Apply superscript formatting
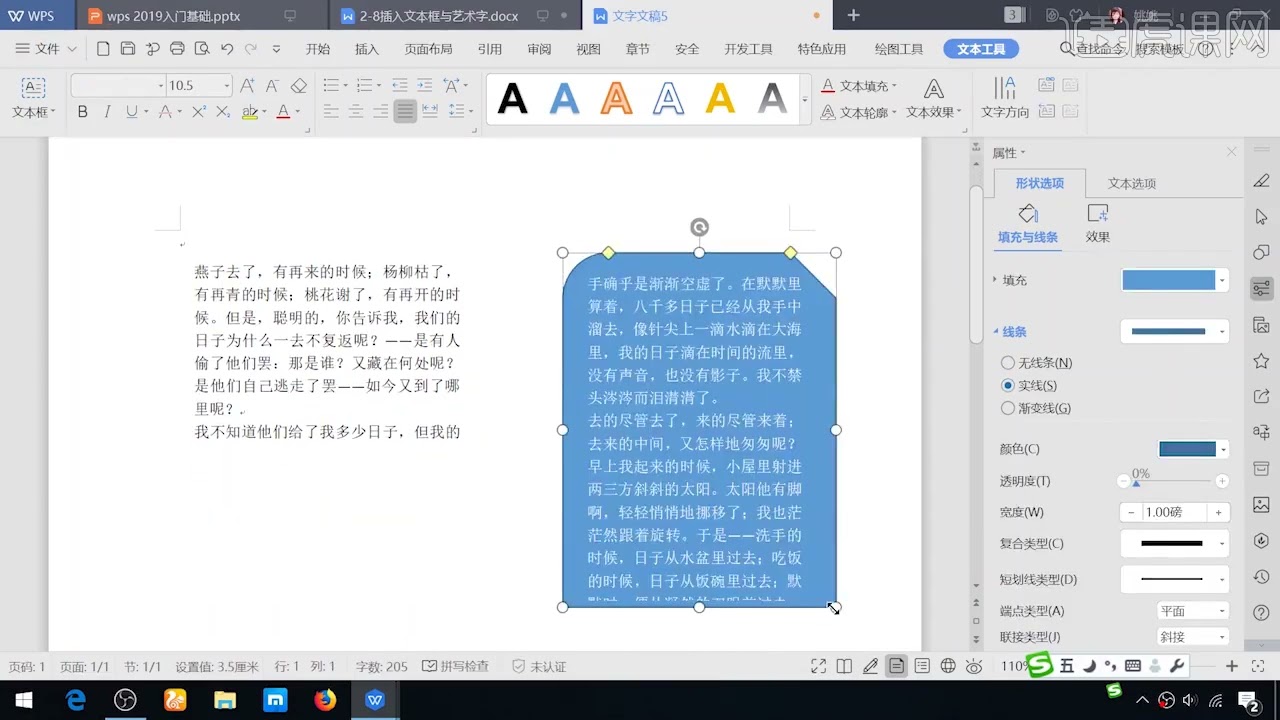This screenshot has width=1280, height=720. click(198, 112)
